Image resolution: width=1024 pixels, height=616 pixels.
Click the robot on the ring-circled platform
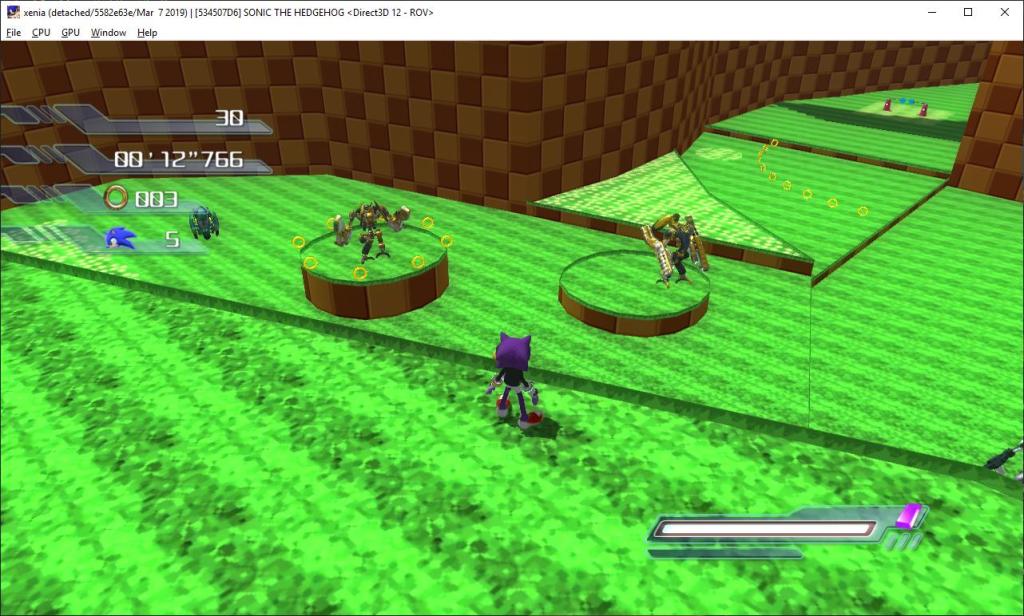[x=368, y=232]
